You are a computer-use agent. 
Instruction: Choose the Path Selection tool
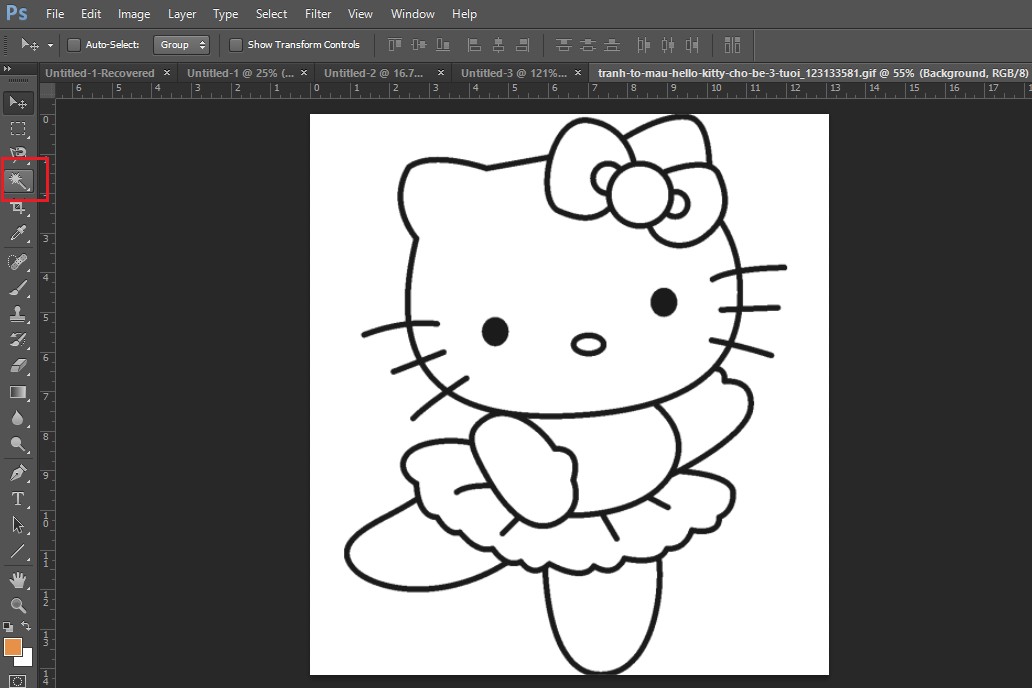pos(18,525)
